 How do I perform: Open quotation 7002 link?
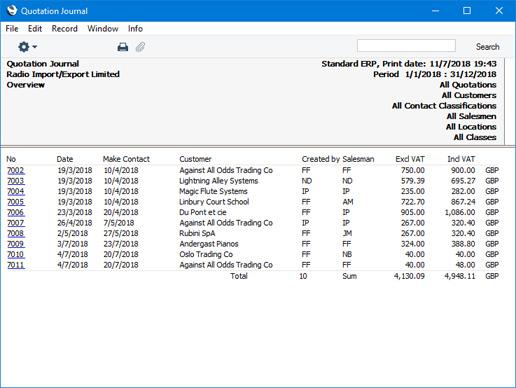tap(16, 170)
